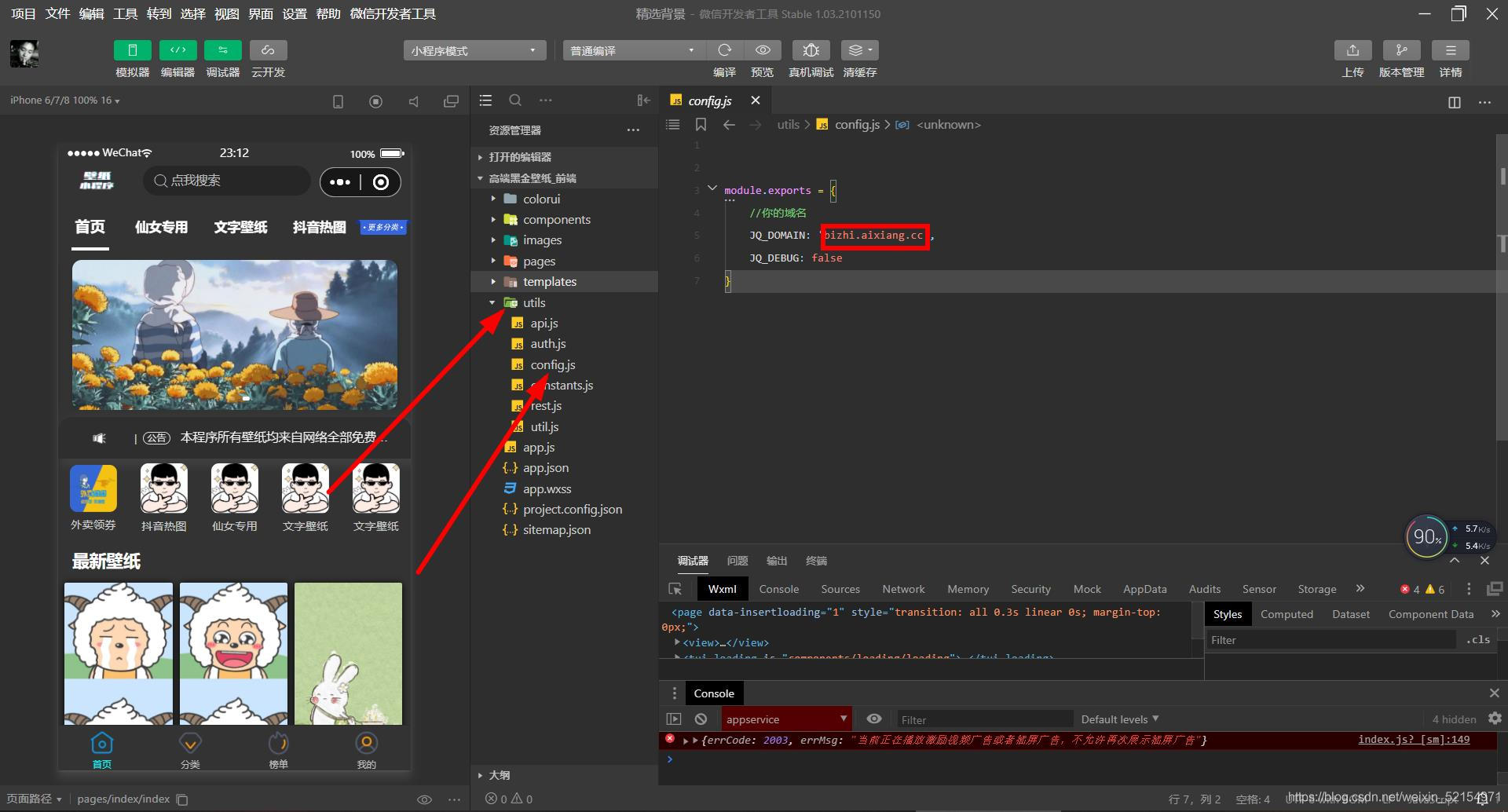1508x812 pixels.
Task: Click the simulator device rotate icon
Action: 338,101
